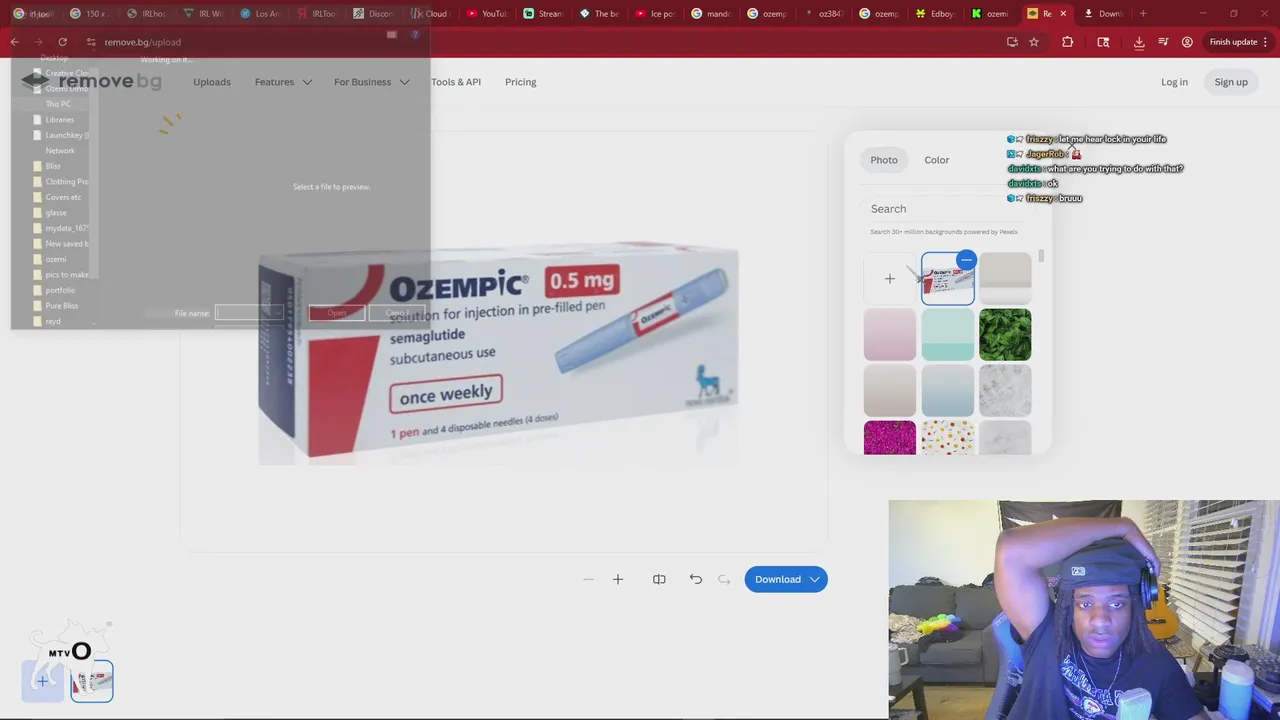Open Tools & API in navigation
Screen dimensions: 1280x720
click(x=456, y=82)
